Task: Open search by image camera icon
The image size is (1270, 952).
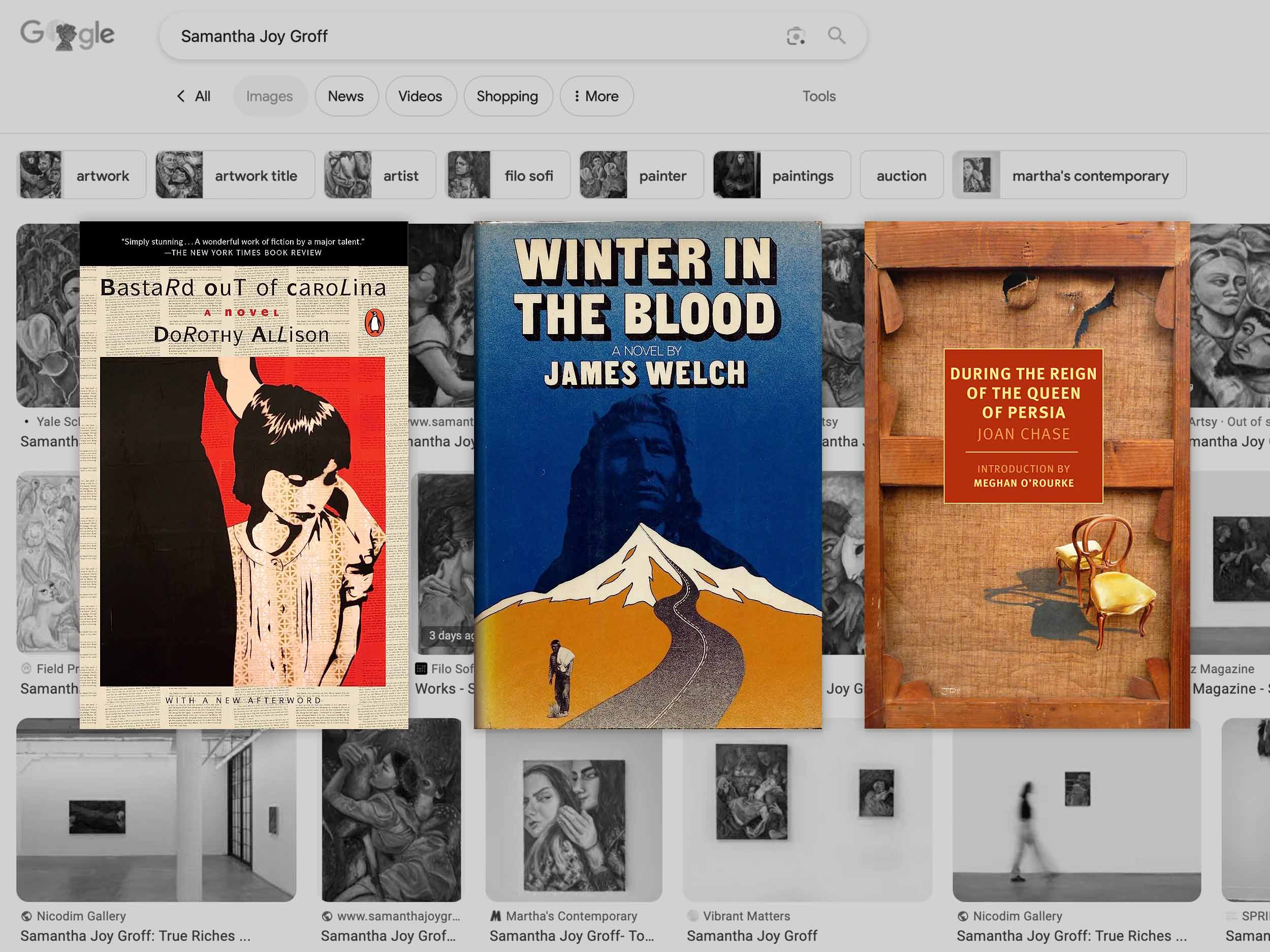Action: pos(795,36)
